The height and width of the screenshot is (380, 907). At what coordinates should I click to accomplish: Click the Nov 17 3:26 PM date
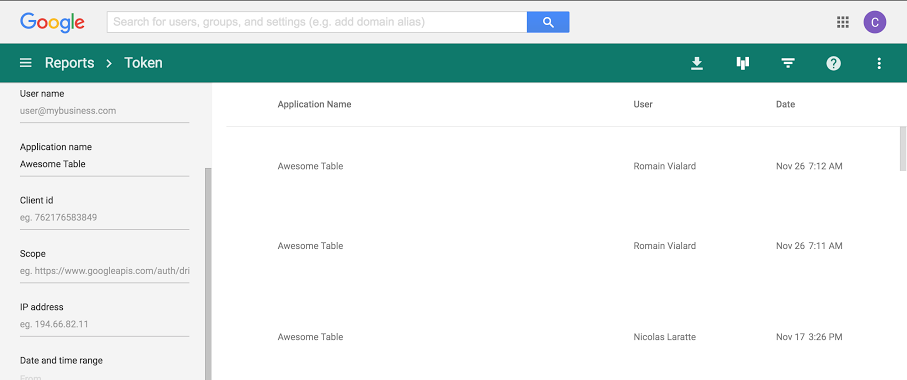(x=809, y=337)
